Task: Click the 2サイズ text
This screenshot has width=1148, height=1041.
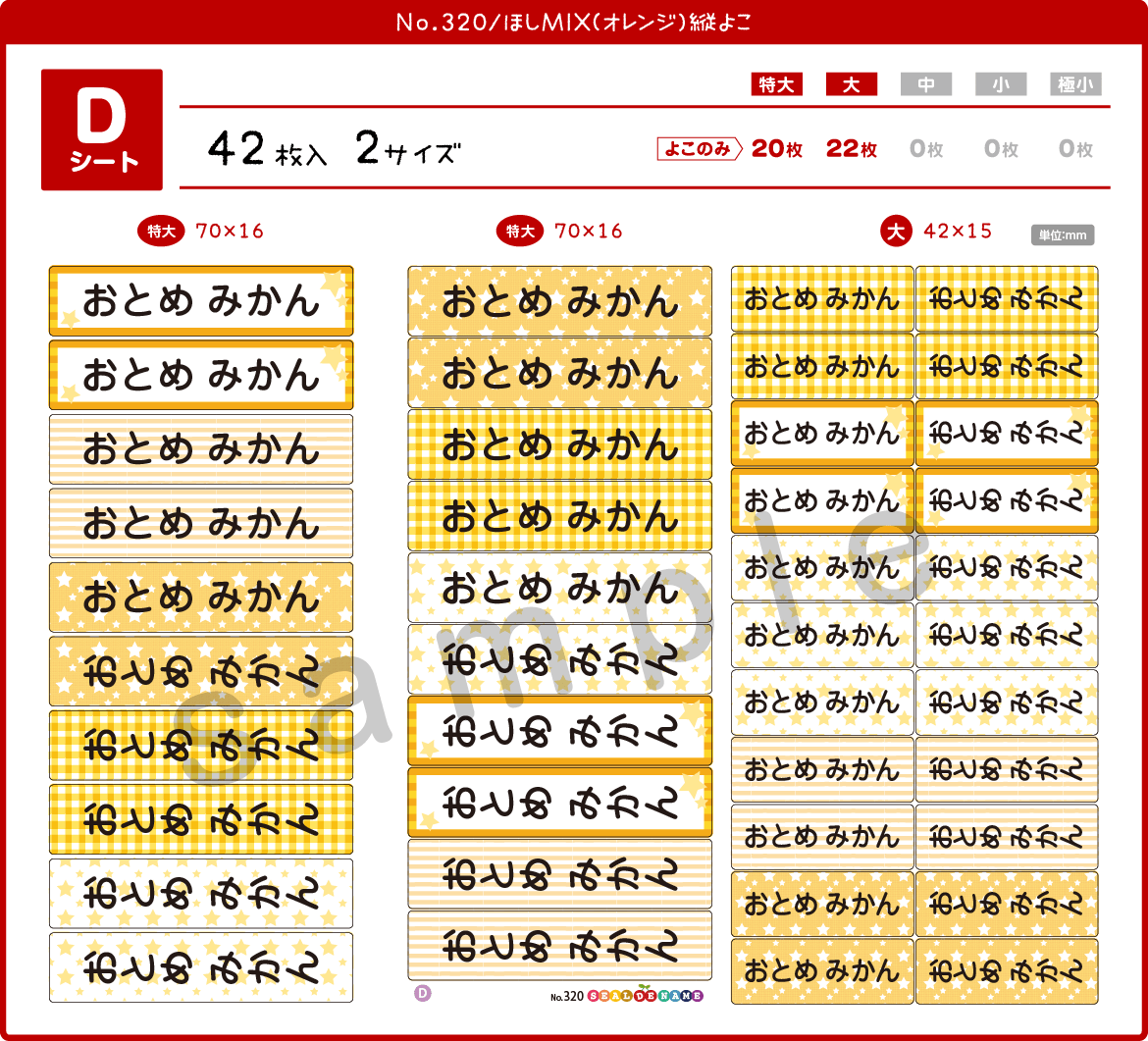Action: [408, 148]
